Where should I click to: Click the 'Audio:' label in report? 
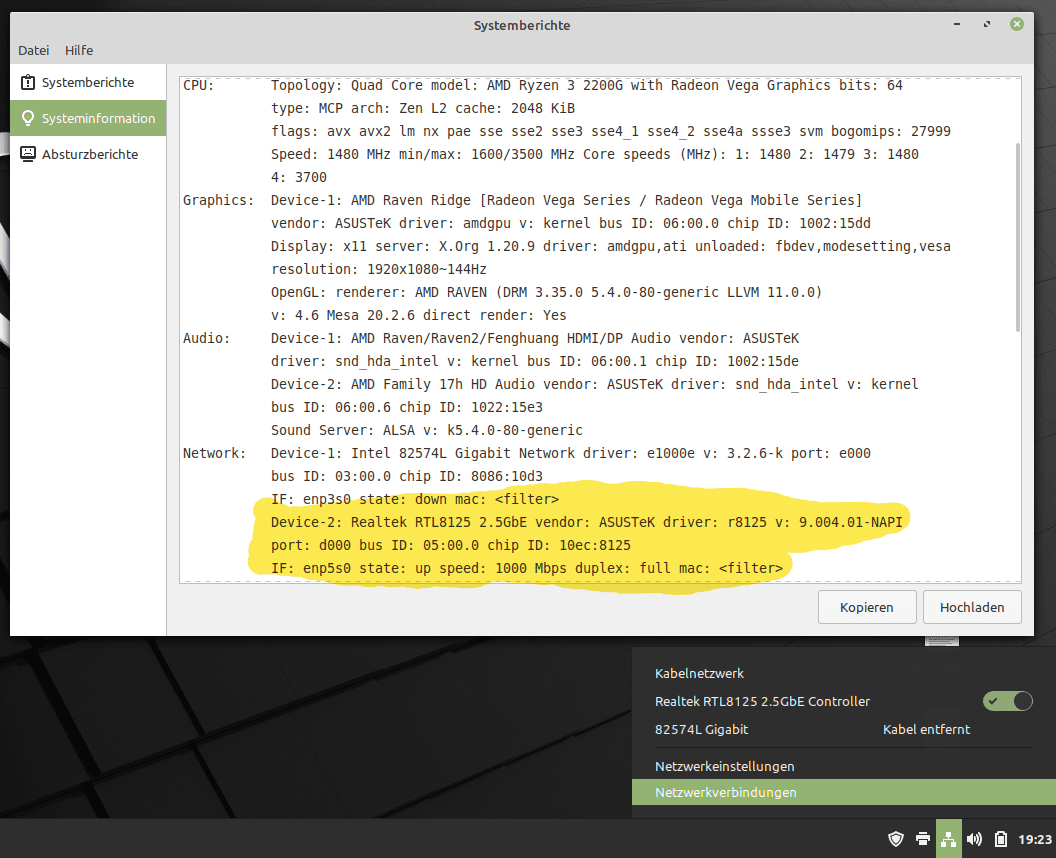point(206,339)
